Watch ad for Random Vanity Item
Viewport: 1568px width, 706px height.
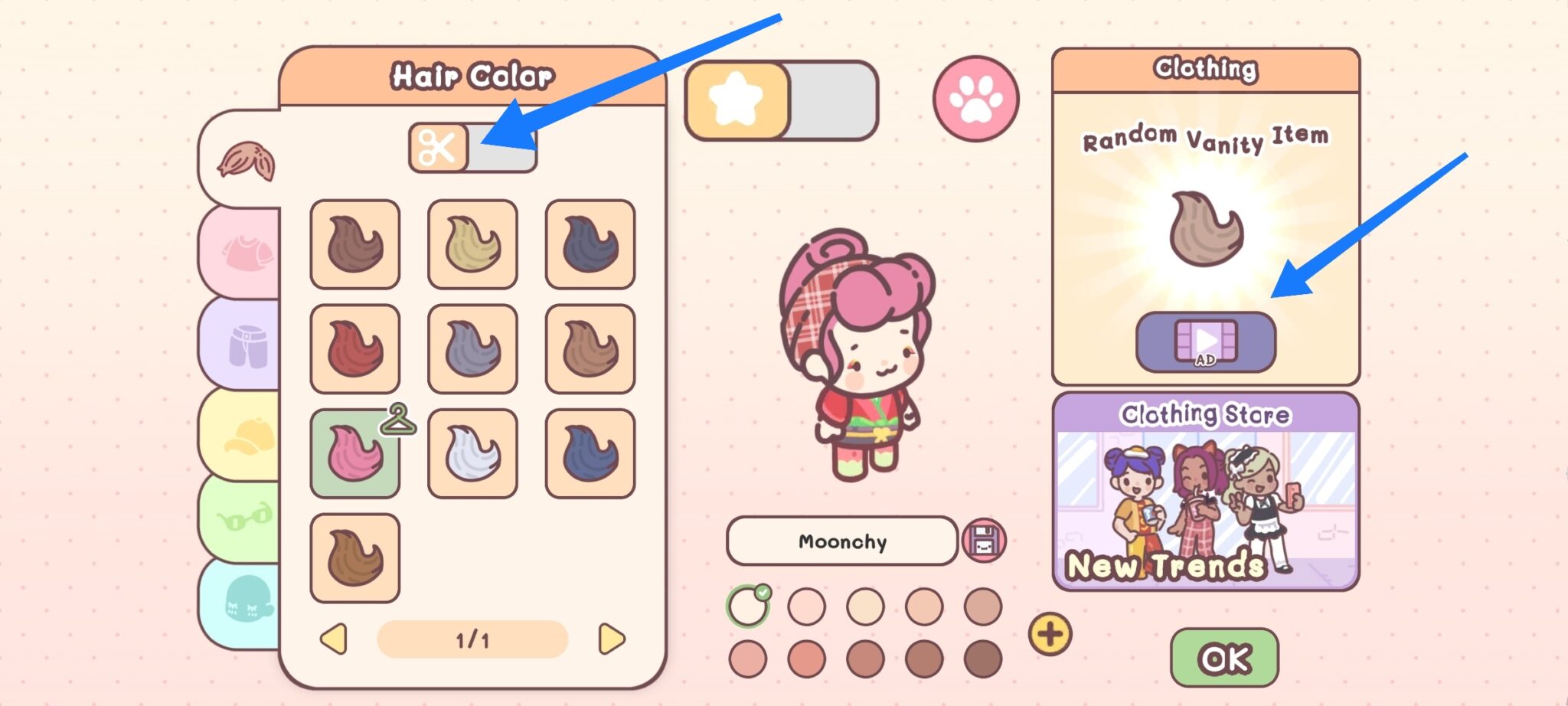tap(1205, 342)
